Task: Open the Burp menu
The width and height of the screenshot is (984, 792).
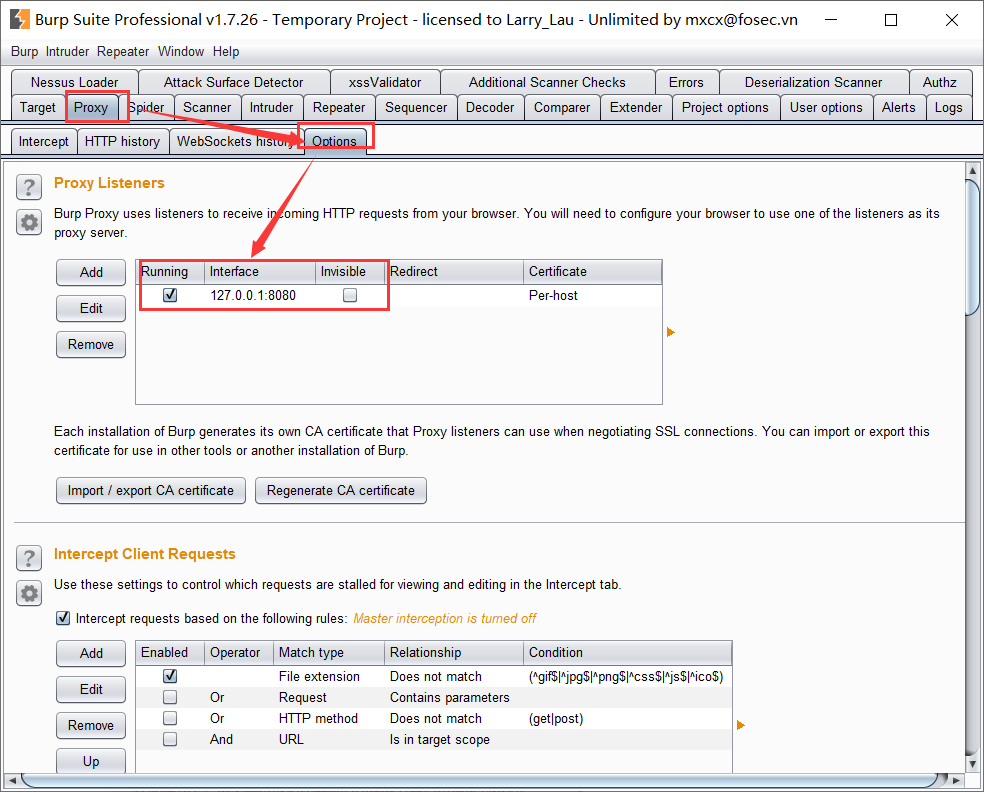Action: pos(24,51)
